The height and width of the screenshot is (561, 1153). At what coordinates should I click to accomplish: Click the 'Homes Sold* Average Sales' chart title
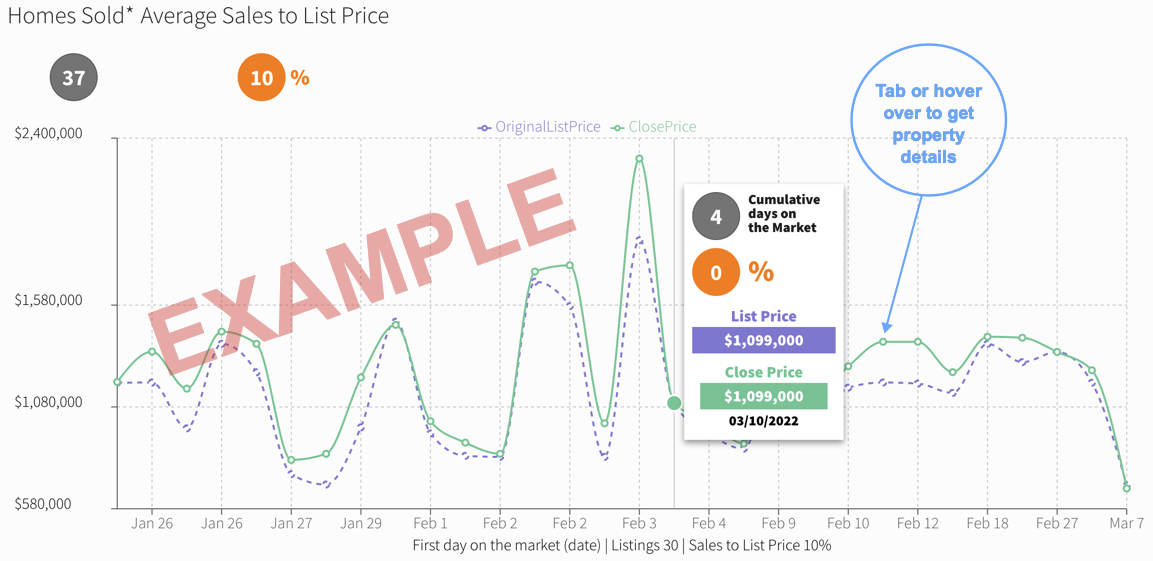click(x=198, y=16)
